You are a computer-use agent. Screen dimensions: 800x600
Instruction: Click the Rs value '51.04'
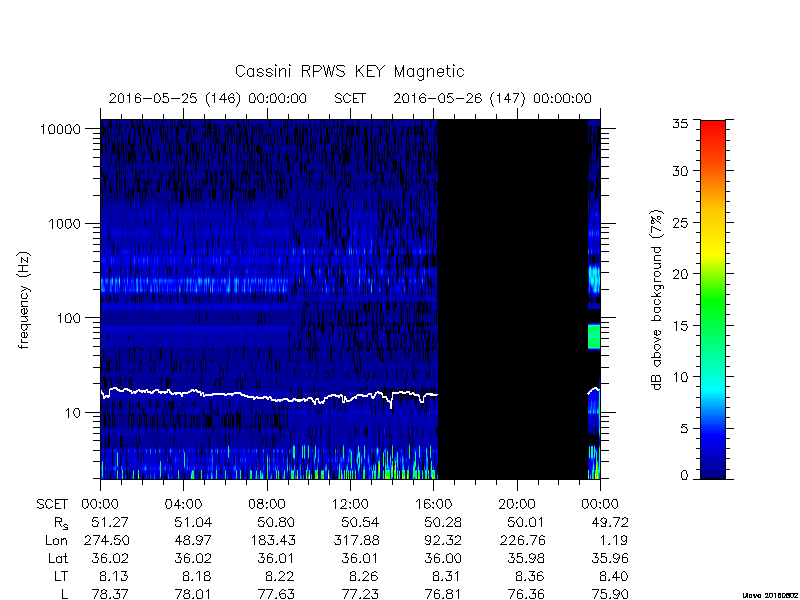coord(193,522)
